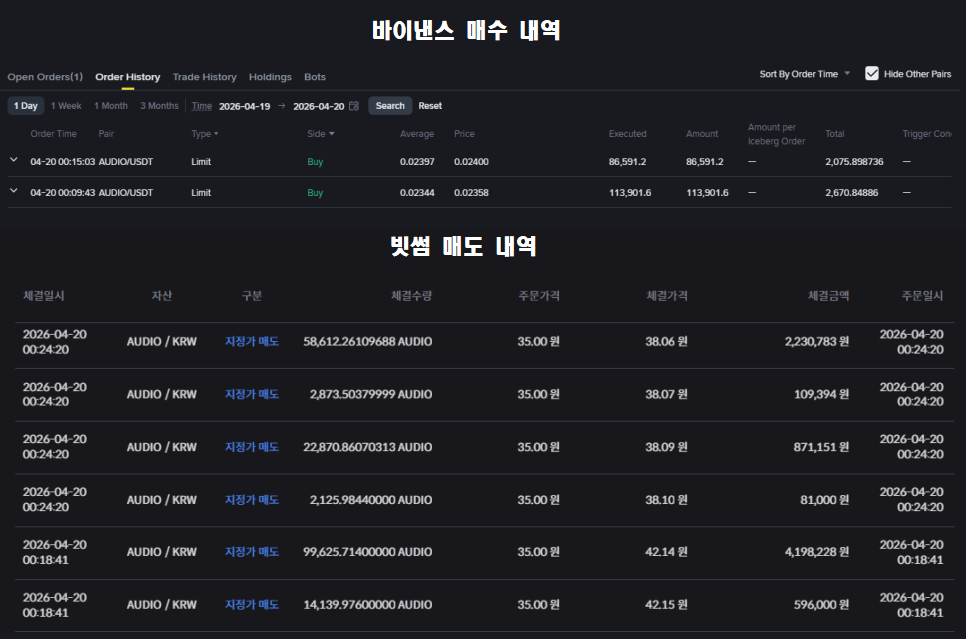Click the 체결금액 column header
Image resolution: width=966 pixels, height=639 pixels.
click(829, 296)
